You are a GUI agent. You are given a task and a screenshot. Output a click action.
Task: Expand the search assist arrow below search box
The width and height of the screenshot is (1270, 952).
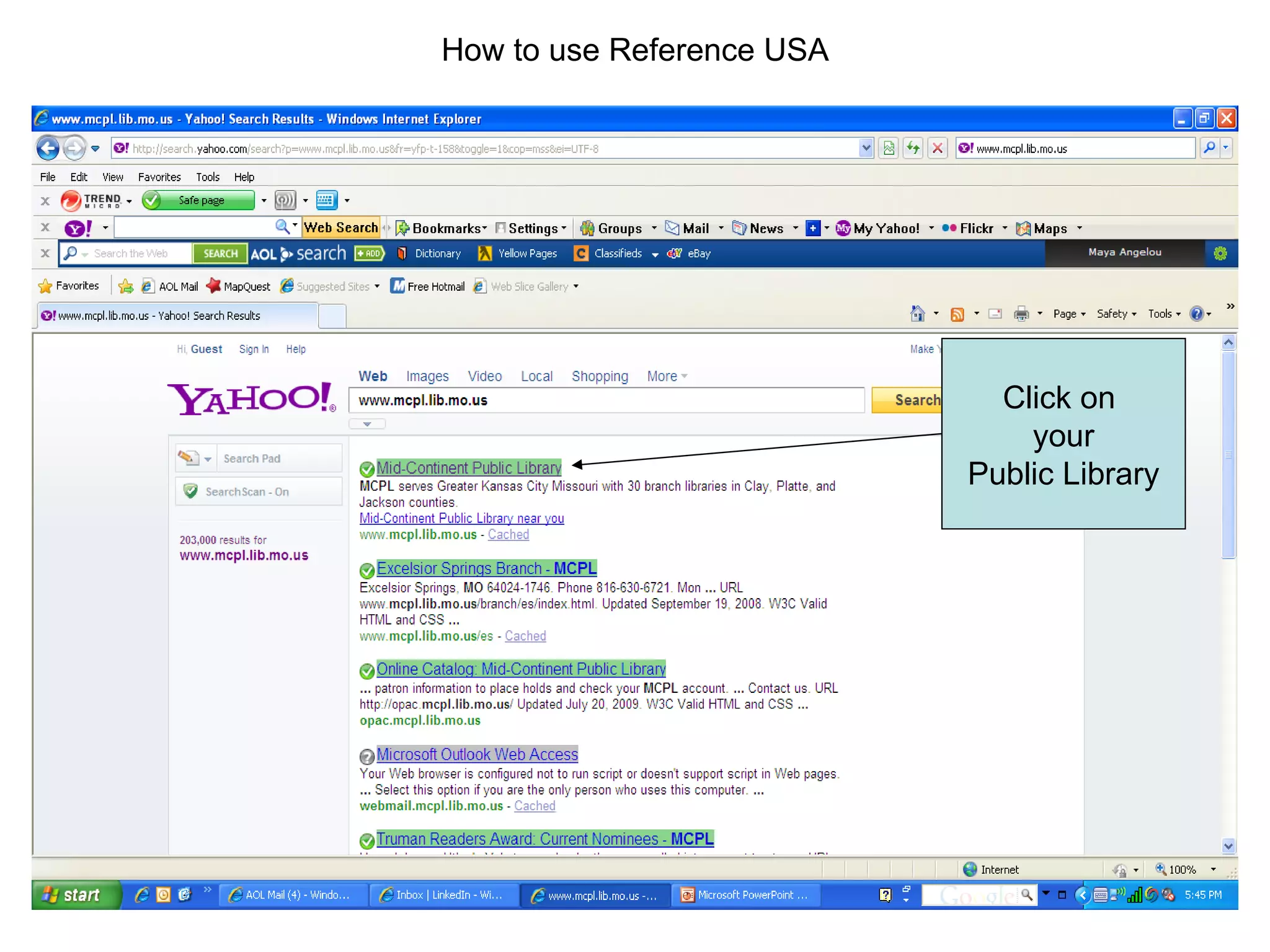point(367,424)
